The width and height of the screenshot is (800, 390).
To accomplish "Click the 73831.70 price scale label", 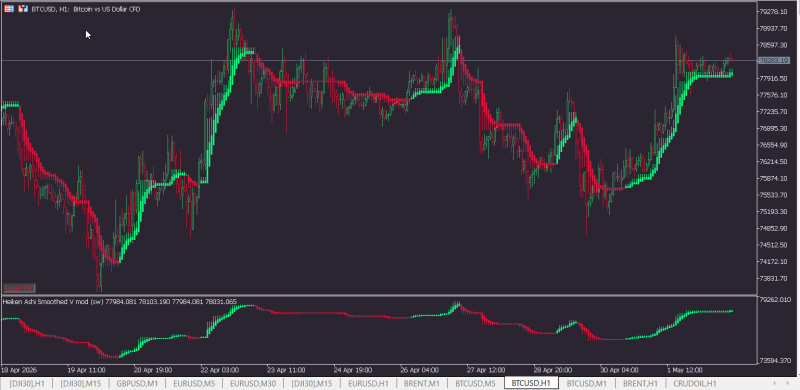I will pos(774,278).
